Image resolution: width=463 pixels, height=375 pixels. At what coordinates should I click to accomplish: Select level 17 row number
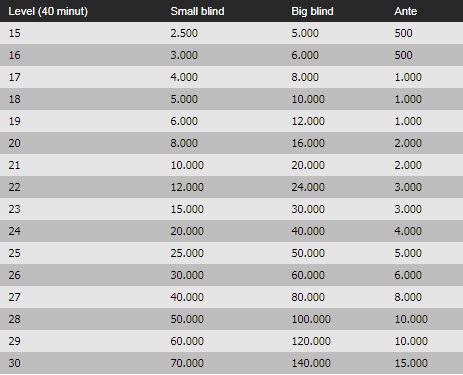pos(14,77)
